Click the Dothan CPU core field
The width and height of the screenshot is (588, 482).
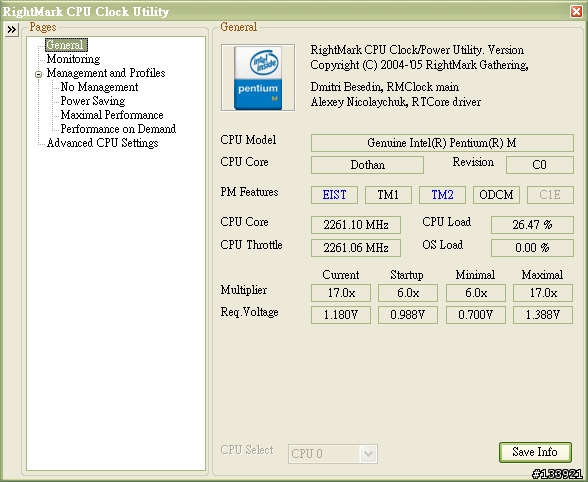click(x=367, y=165)
